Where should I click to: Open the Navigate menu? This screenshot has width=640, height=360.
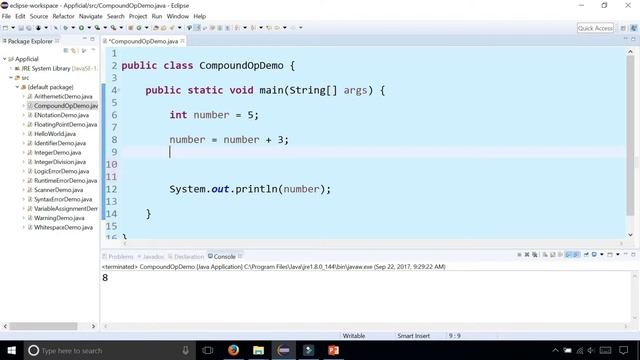coord(91,16)
